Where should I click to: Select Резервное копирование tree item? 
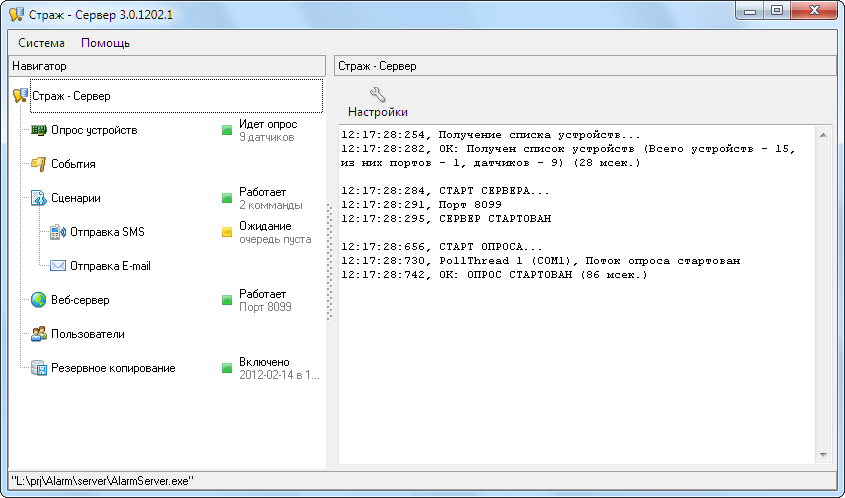pos(113,368)
